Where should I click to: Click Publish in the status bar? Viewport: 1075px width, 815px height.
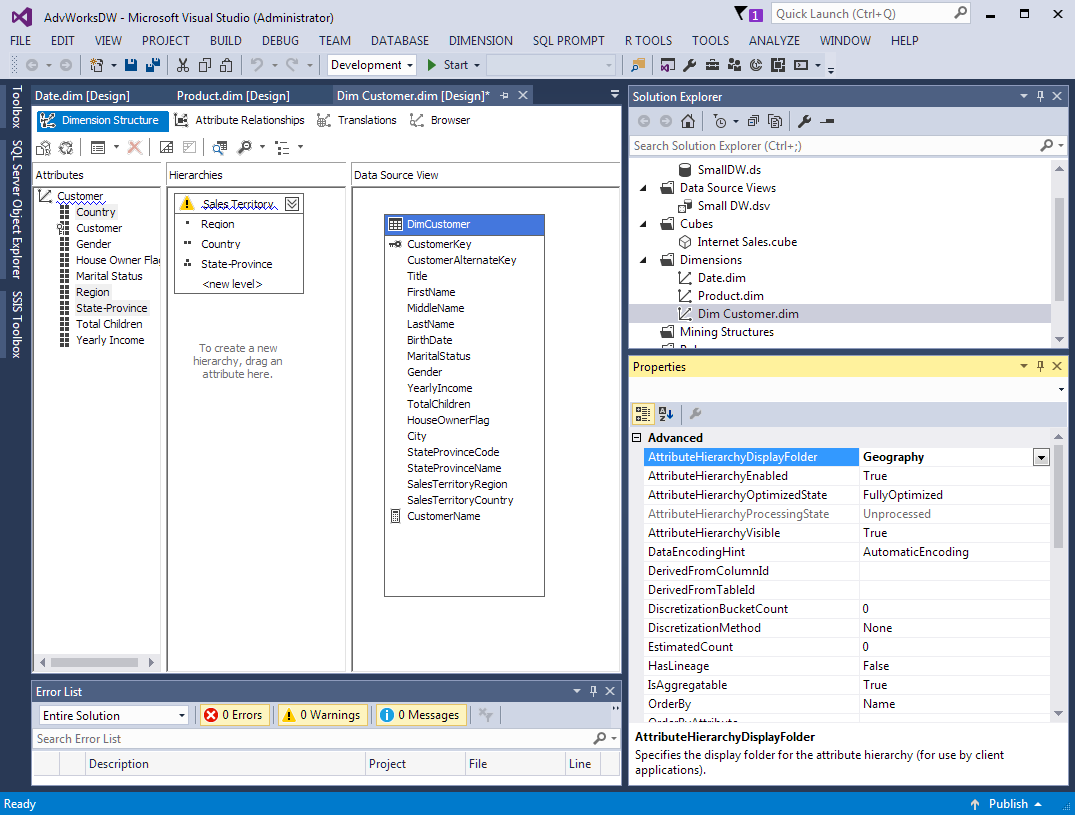click(1007, 804)
